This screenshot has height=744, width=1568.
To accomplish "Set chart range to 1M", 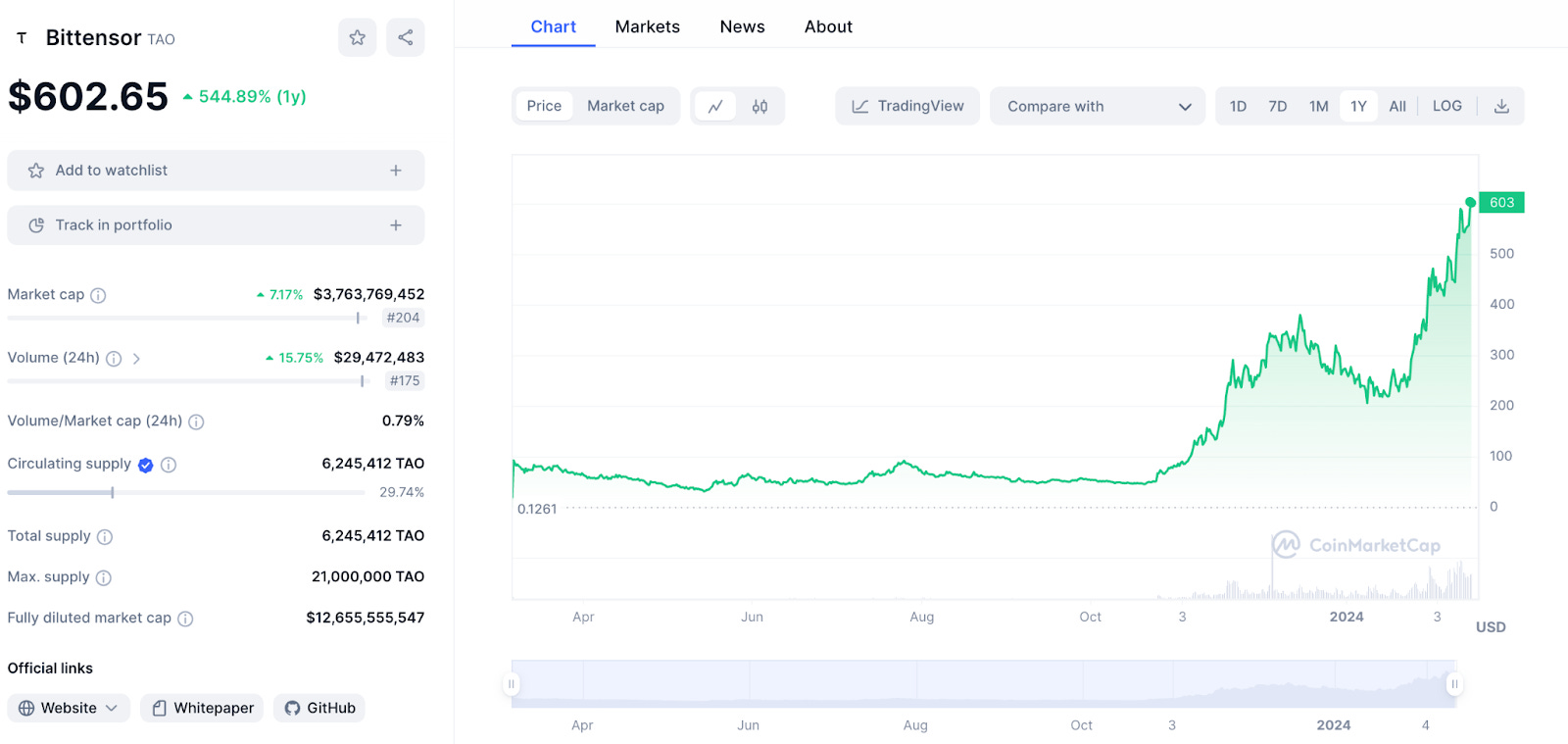I will coord(1319,106).
